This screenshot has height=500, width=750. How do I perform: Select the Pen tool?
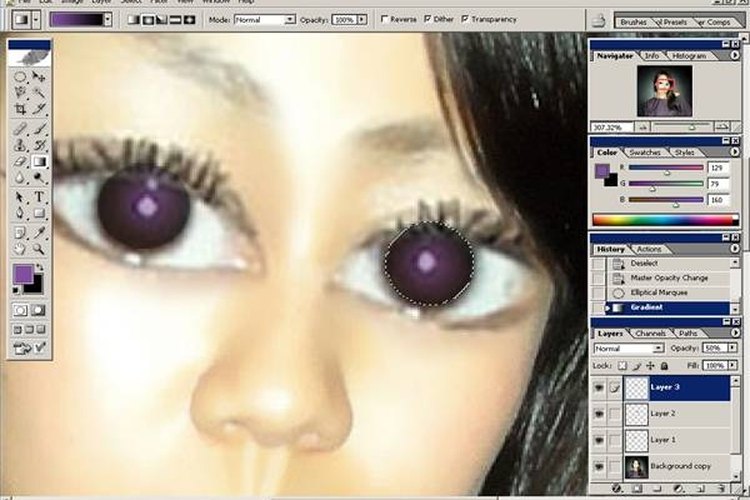pyautogui.click(x=20, y=213)
